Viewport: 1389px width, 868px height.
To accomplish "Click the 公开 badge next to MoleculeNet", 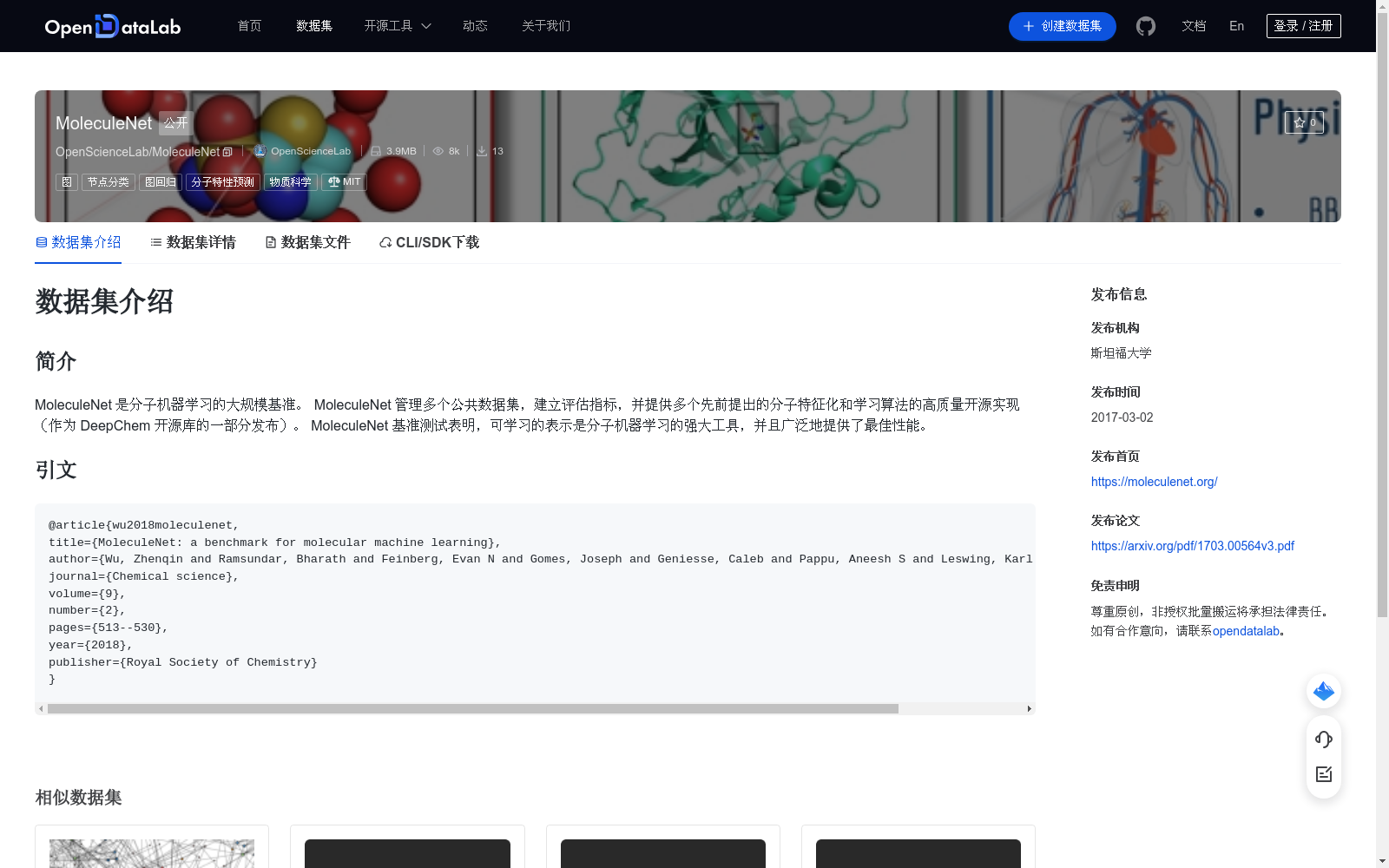I will pyautogui.click(x=176, y=123).
